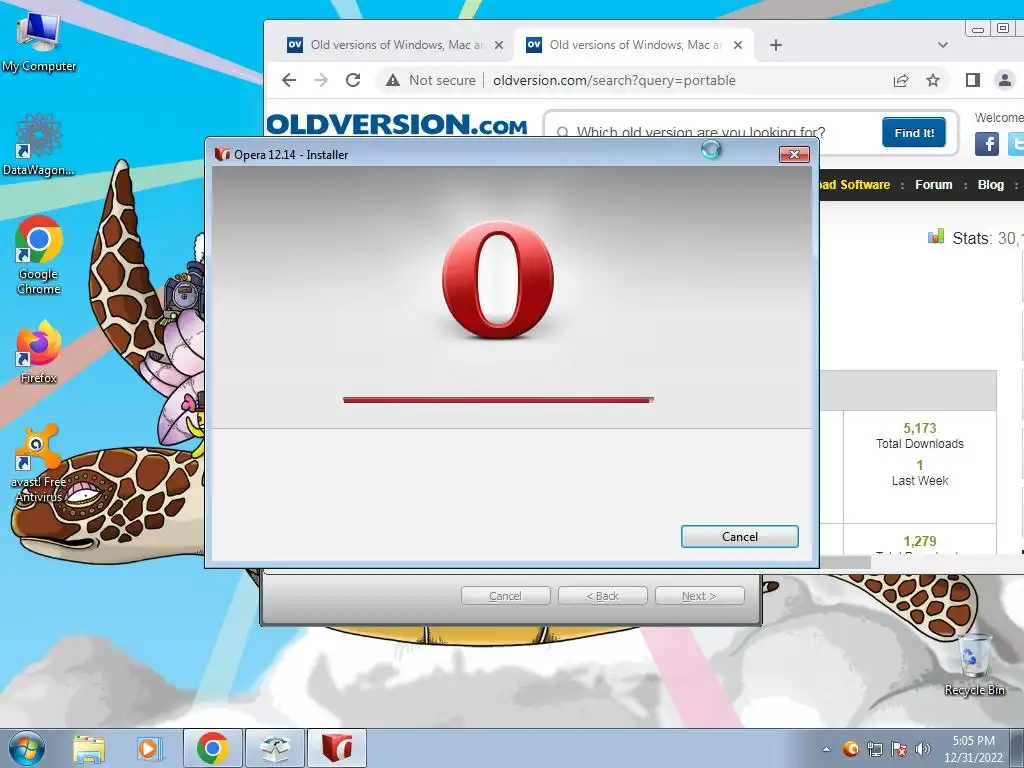The image size is (1024, 768).
Task: Open the Forum menu link
Action: 933,185
